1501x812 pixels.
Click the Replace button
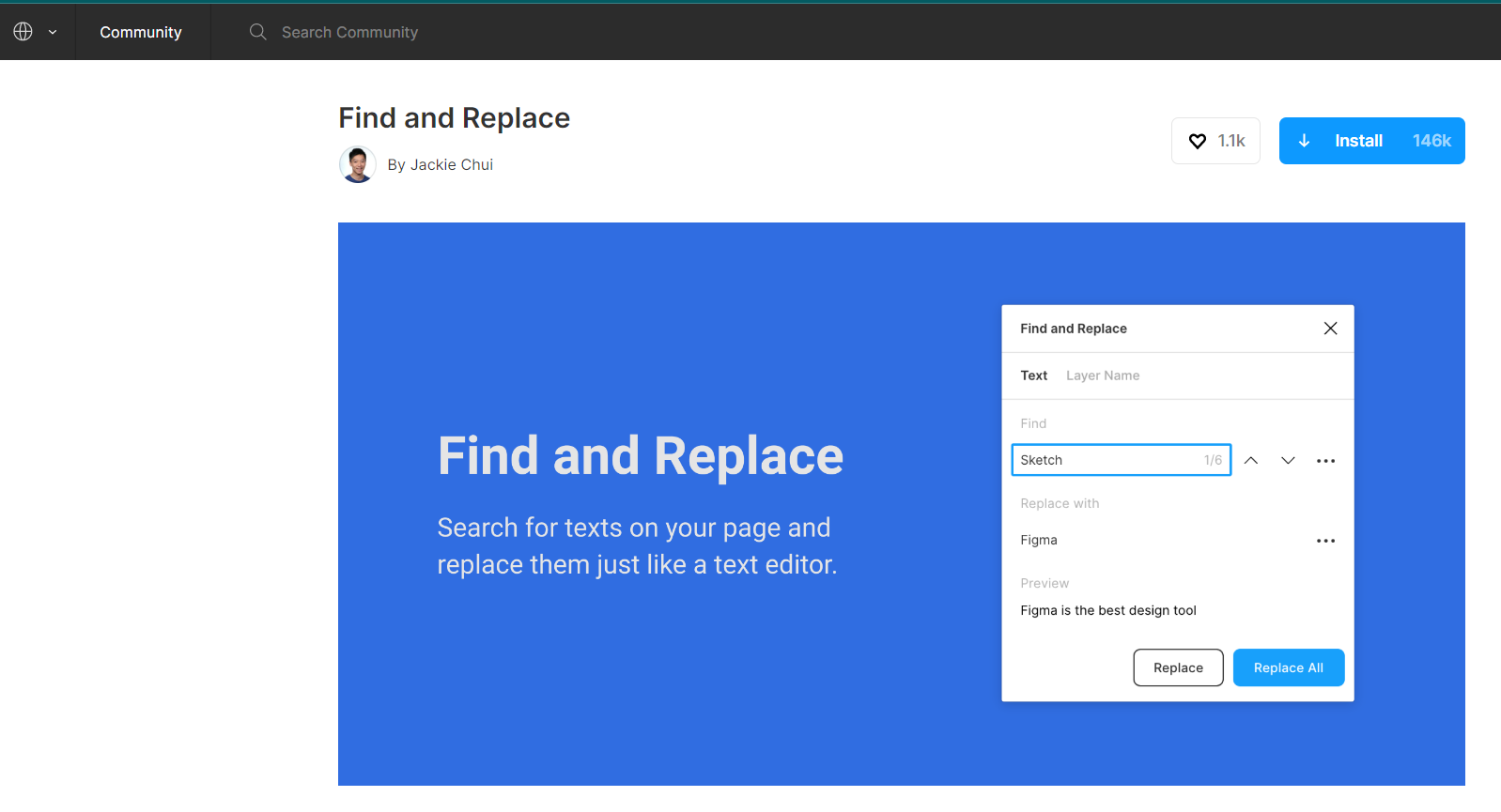click(x=1178, y=667)
